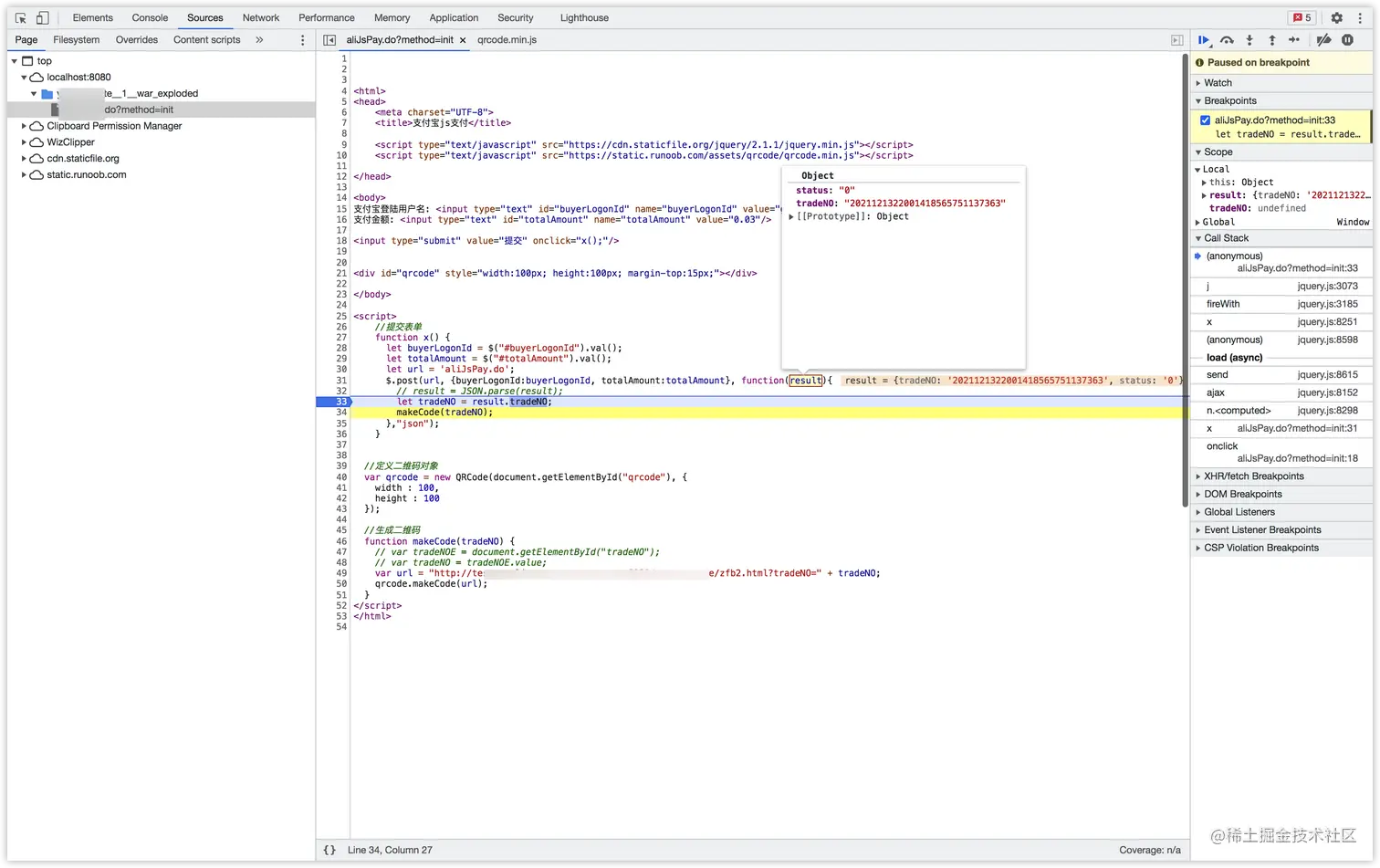This screenshot has width=1380, height=868.
Task: Open navigator pane more options menu
Action: click(303, 40)
